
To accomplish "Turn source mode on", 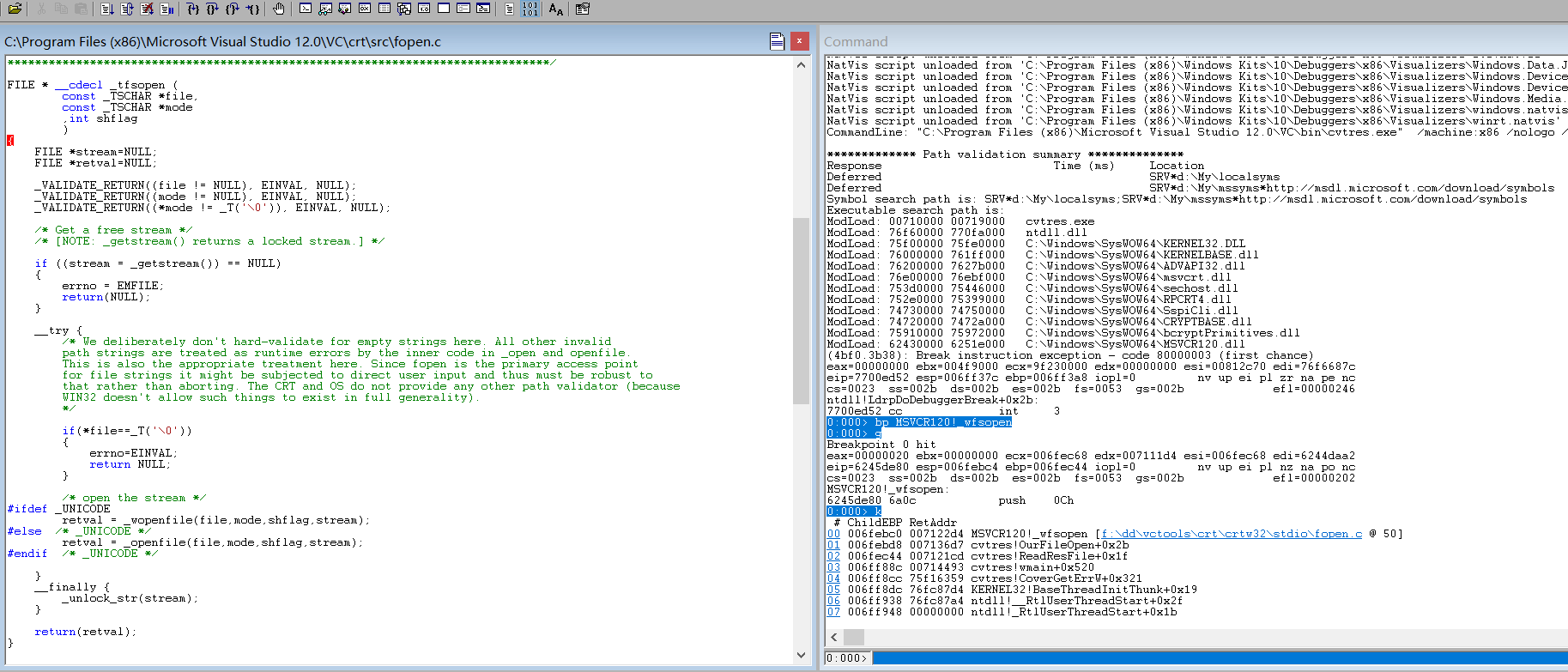I will point(510,9).
